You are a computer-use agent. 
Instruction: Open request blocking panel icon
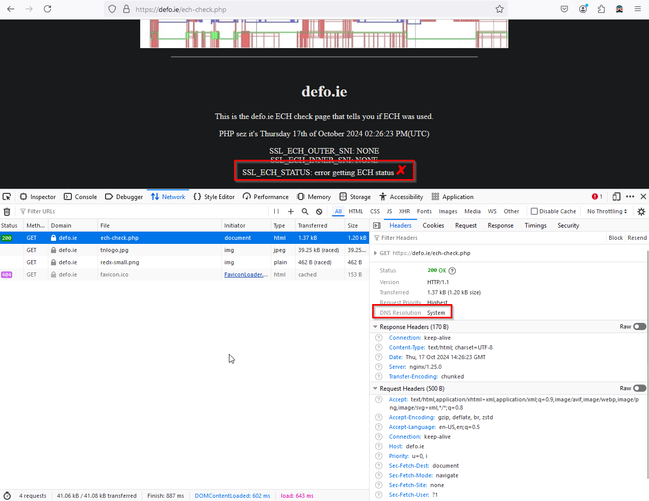click(x=319, y=212)
